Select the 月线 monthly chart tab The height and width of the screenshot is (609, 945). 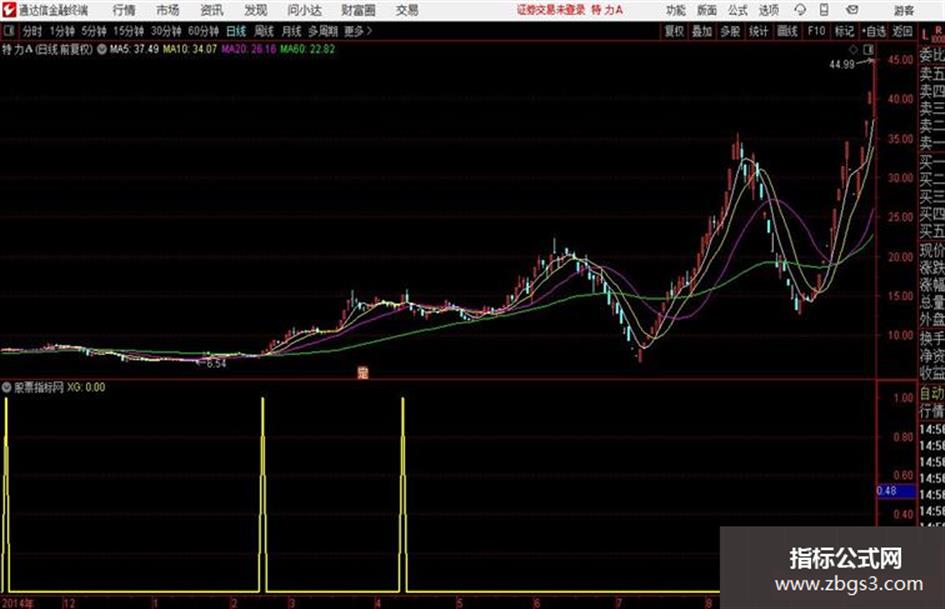[292, 31]
